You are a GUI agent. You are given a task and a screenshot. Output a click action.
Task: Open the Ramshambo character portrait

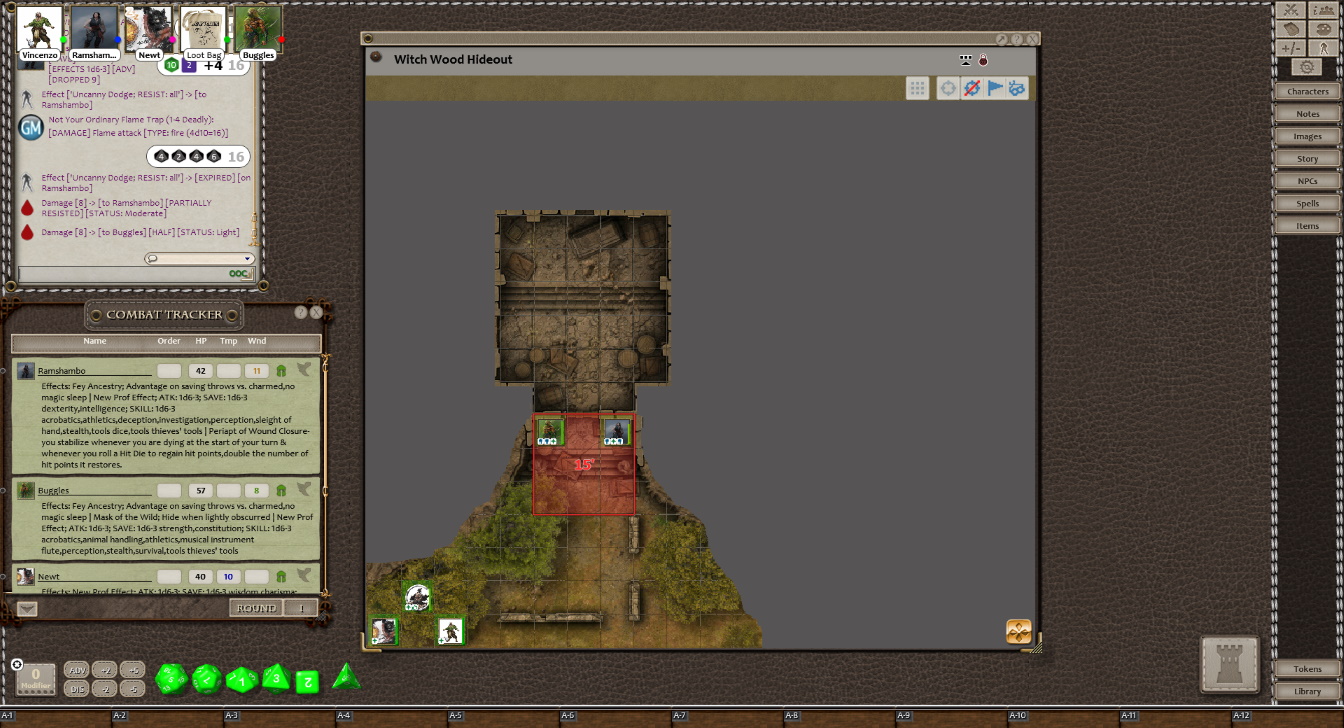pyautogui.click(x=94, y=28)
